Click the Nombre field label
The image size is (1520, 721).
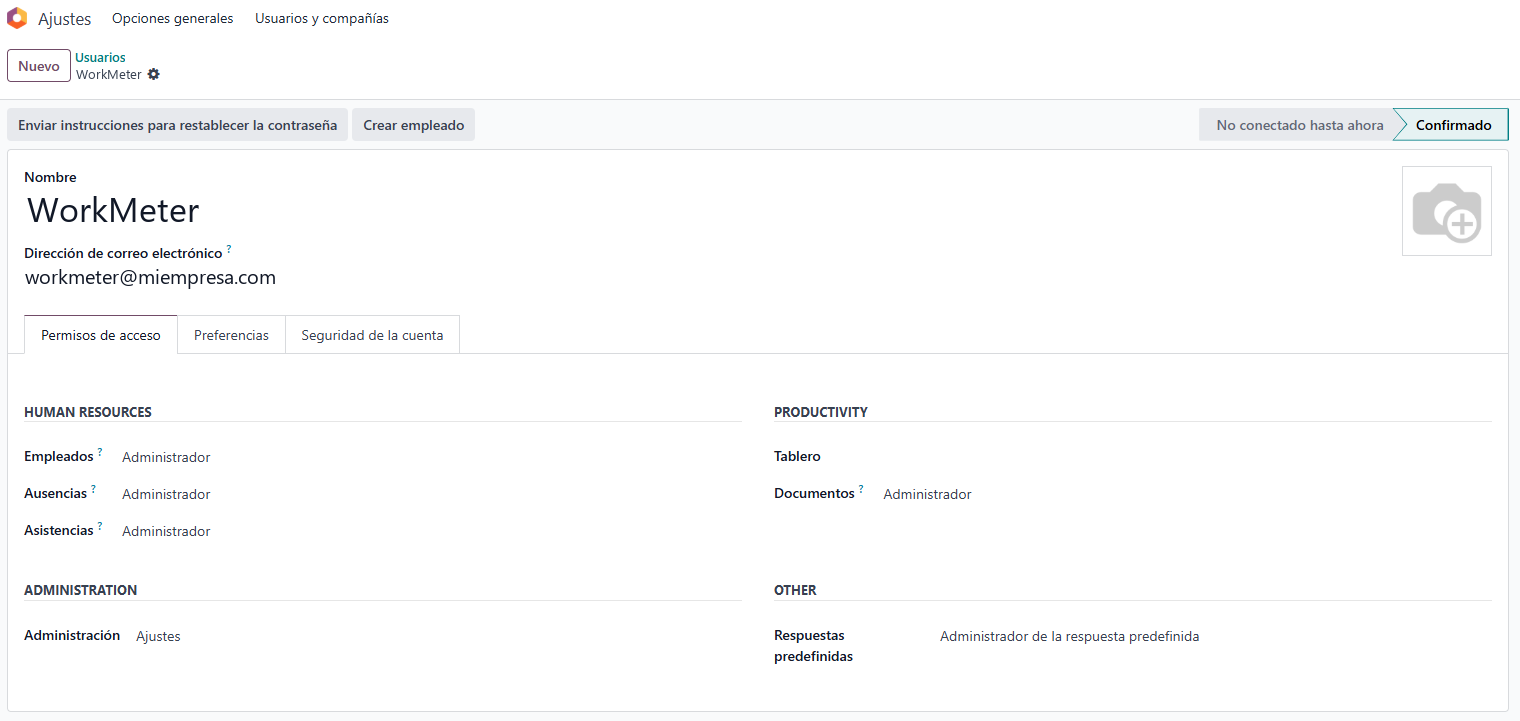(51, 177)
